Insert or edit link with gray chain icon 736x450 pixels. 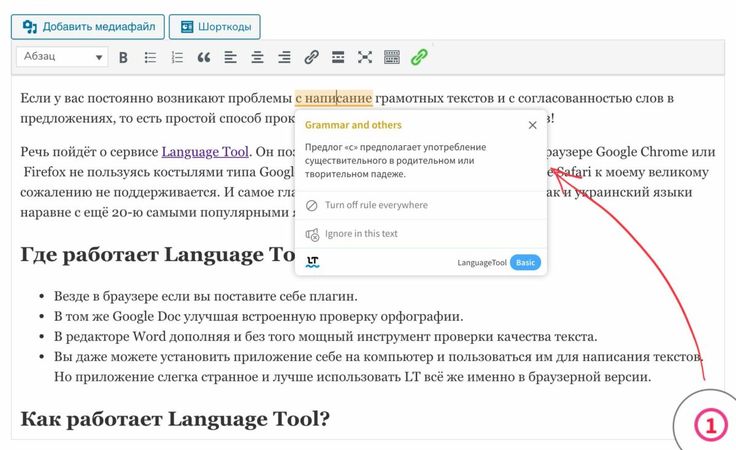pyautogui.click(x=311, y=57)
